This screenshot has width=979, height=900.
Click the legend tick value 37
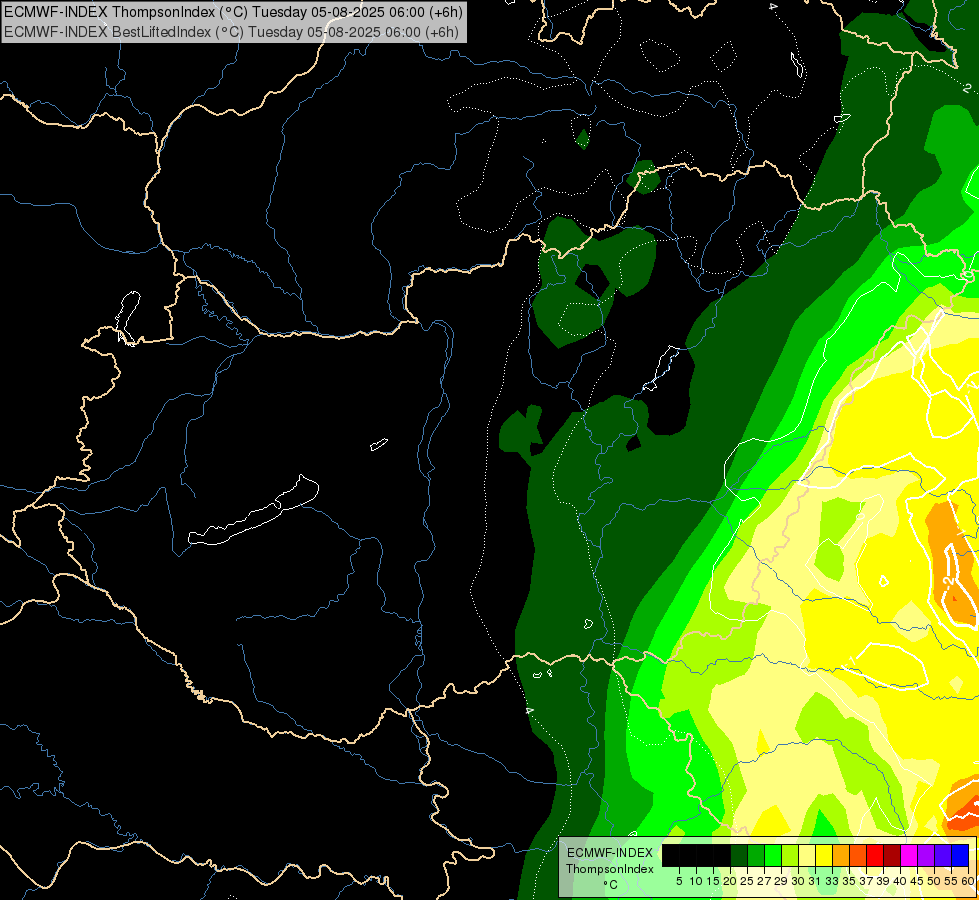pos(867,881)
